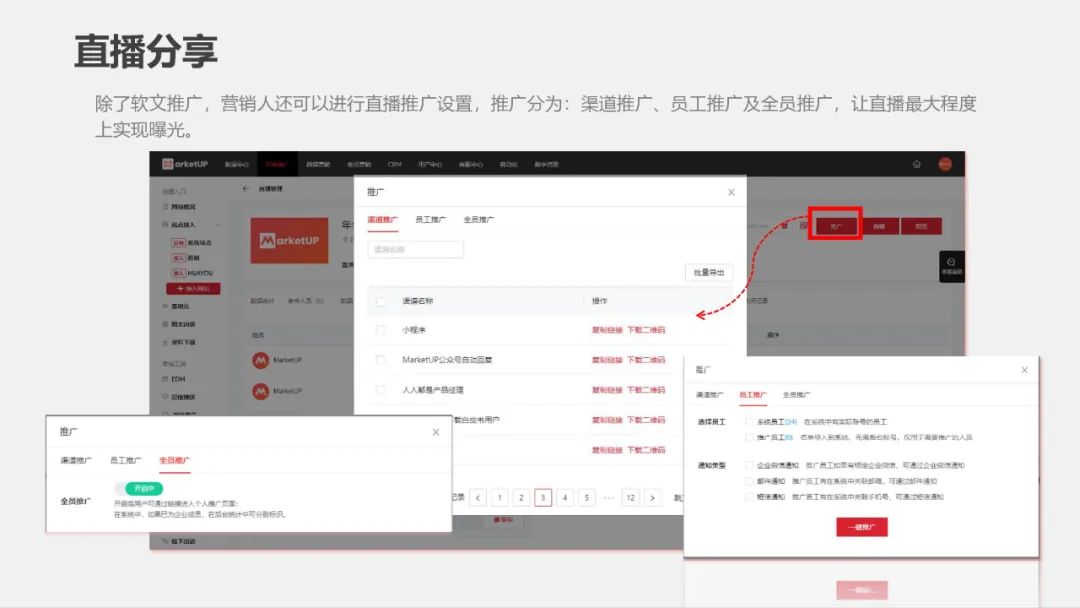Check the 小程序 row checkbox
This screenshot has height=608, width=1080.
point(380,331)
